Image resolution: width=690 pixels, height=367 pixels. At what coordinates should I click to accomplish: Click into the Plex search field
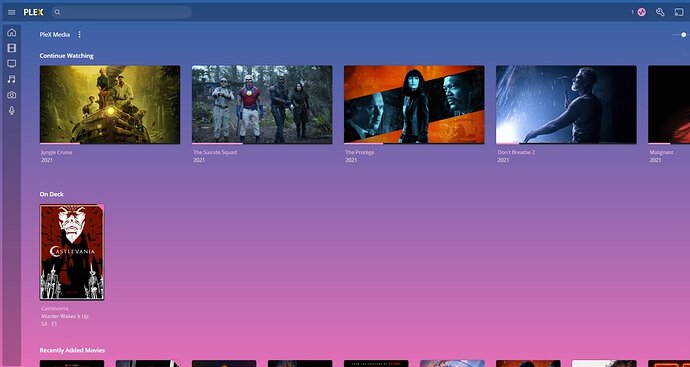click(x=121, y=12)
